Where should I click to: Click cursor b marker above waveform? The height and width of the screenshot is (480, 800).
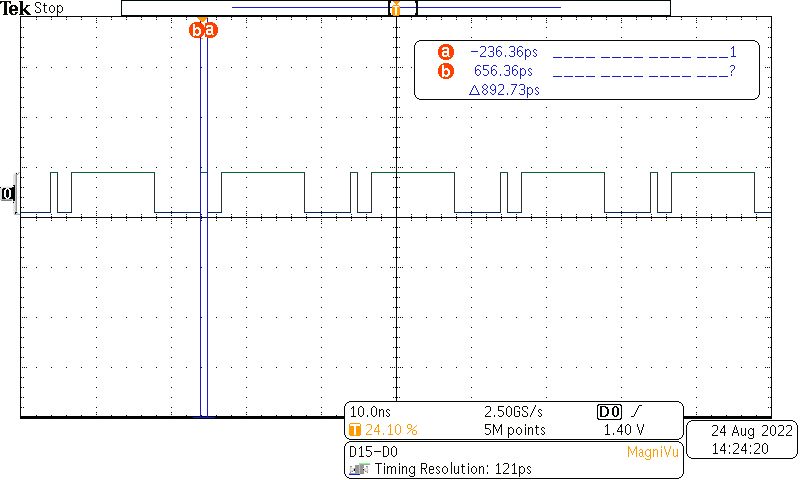[x=196, y=30]
